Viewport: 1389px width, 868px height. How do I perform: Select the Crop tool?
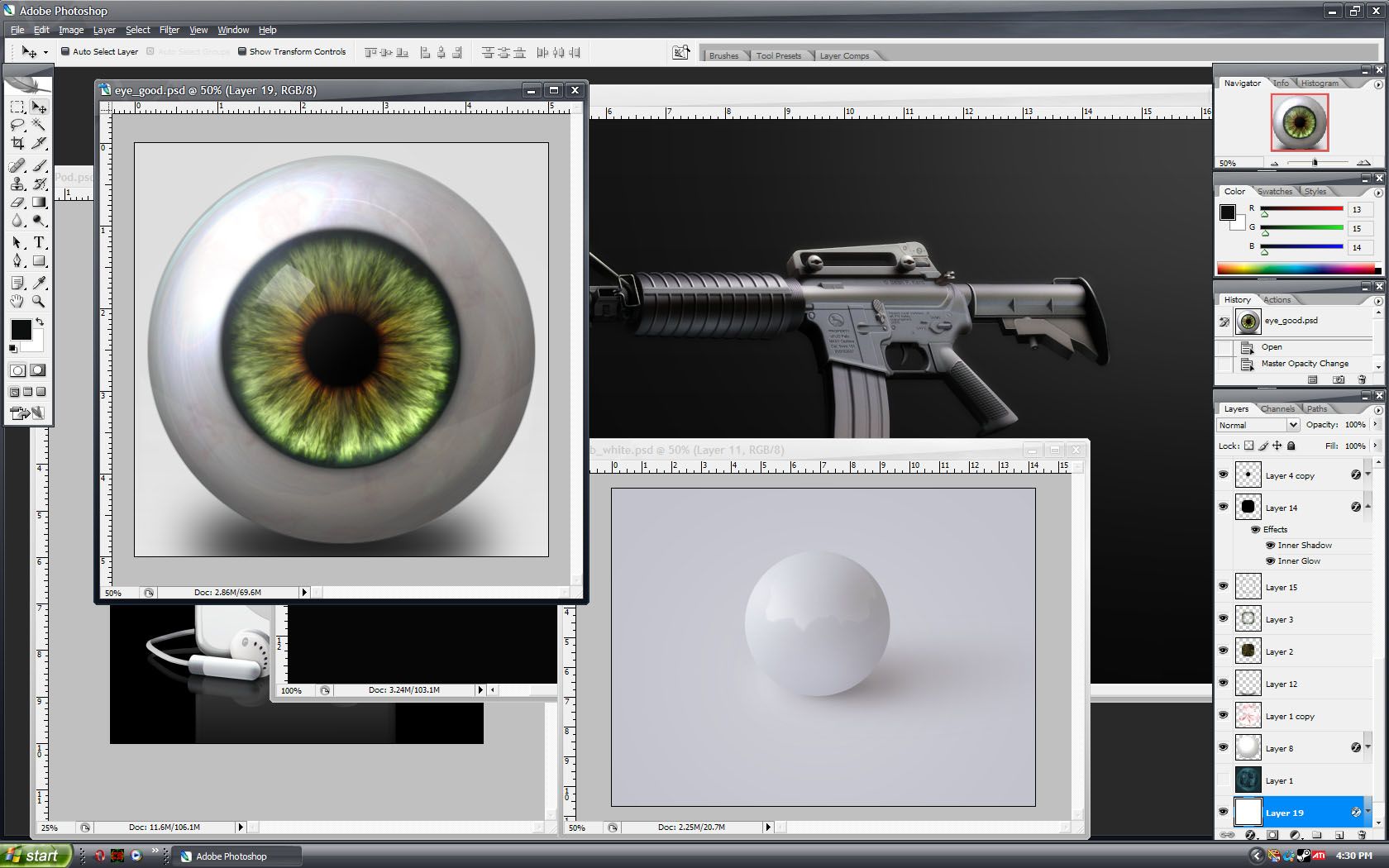pyautogui.click(x=17, y=144)
